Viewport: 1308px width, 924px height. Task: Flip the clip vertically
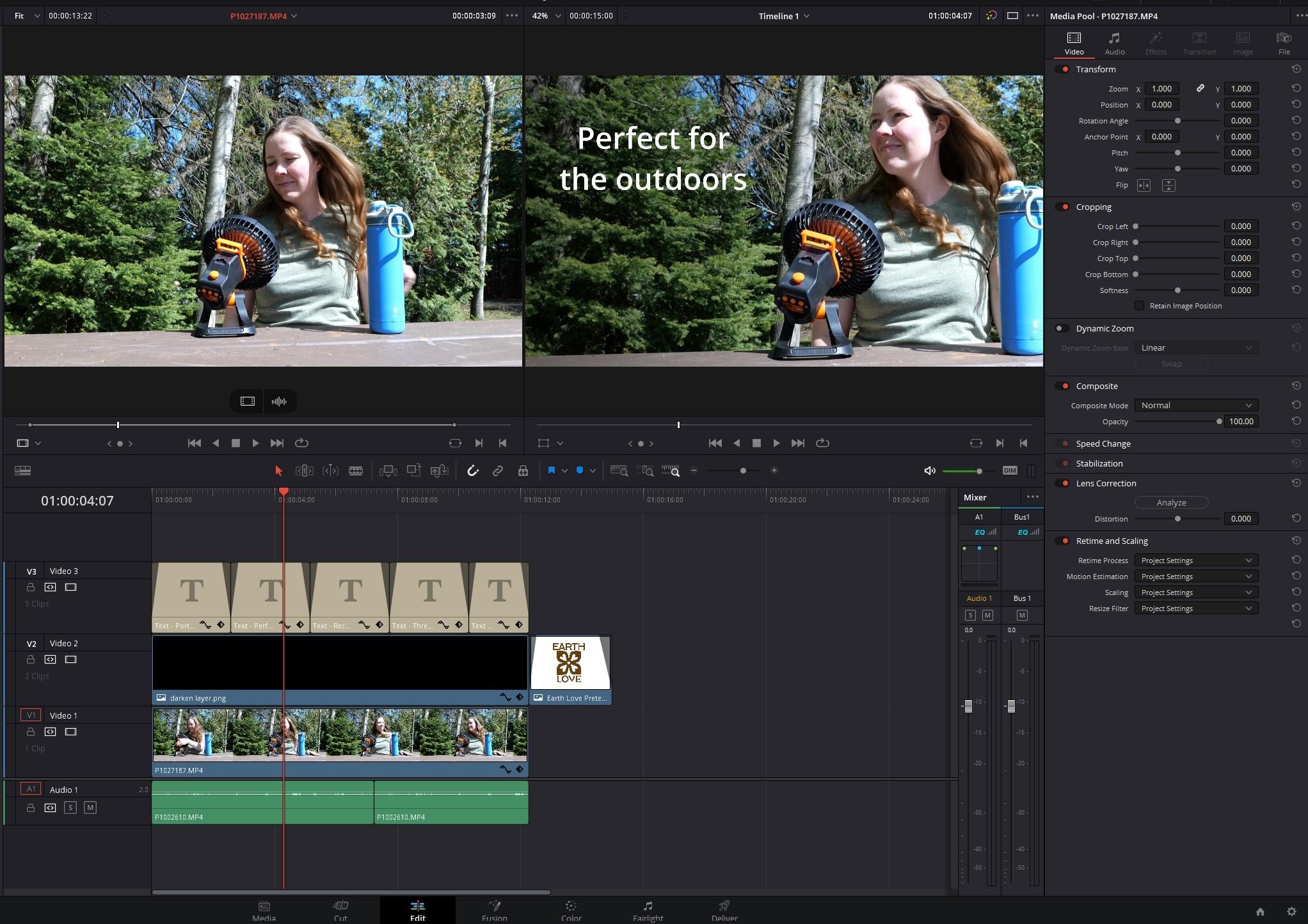(1168, 186)
